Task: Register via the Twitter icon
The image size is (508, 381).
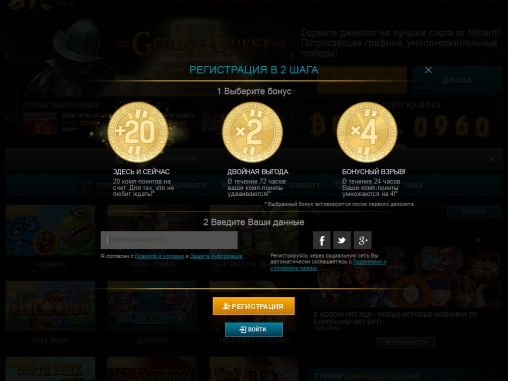Action: 342,240
